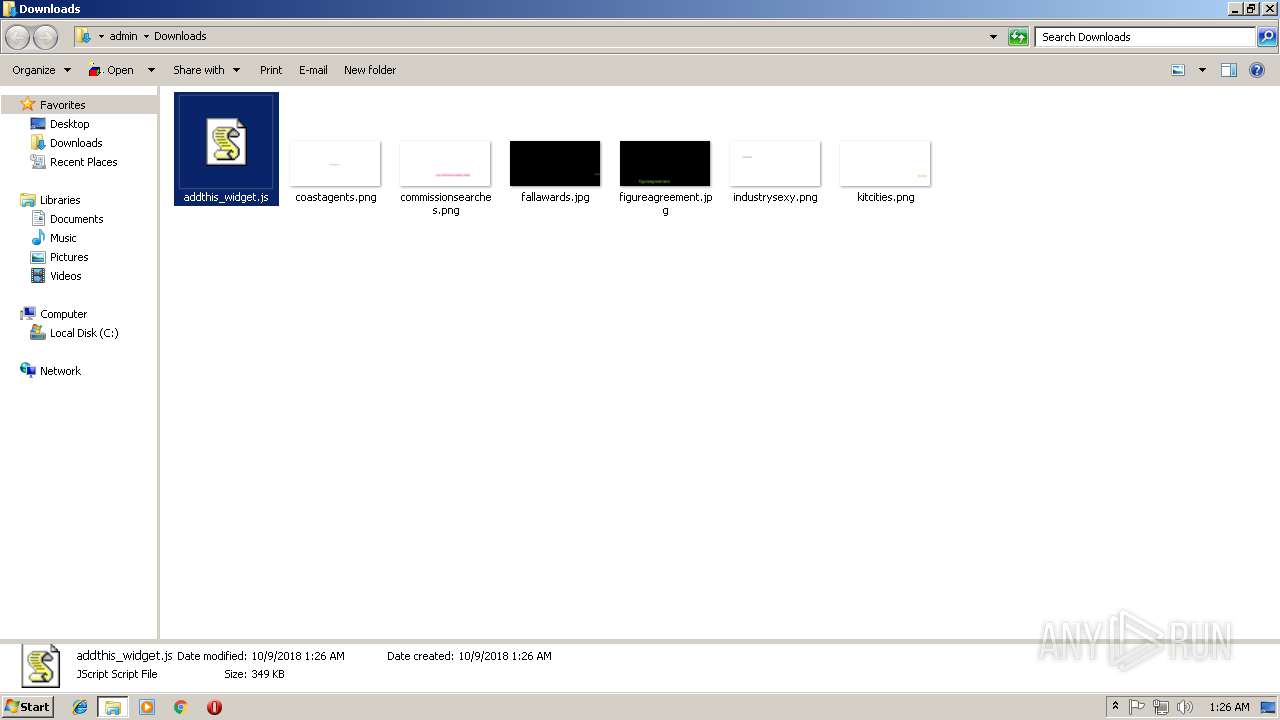Click Print in the toolbar

[271, 70]
